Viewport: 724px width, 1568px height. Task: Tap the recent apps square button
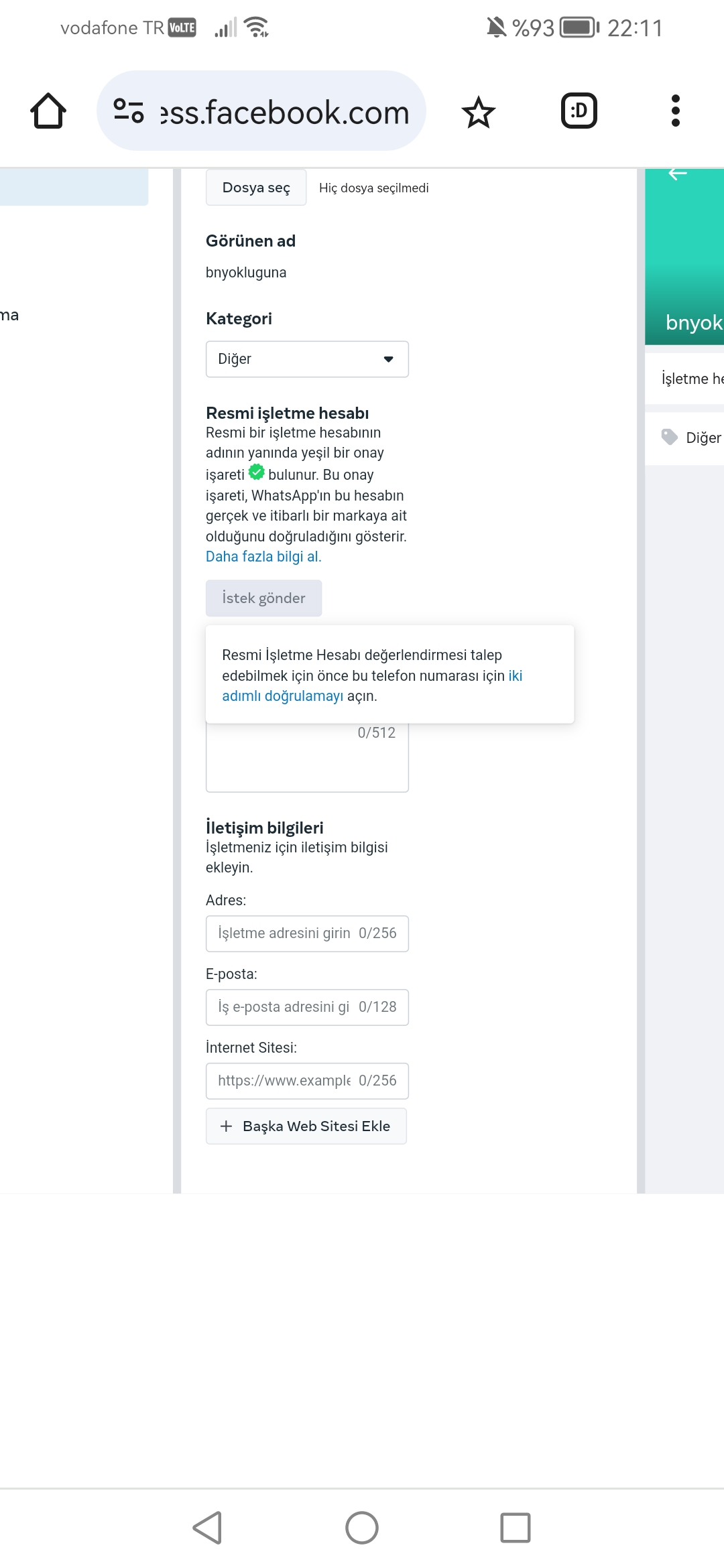point(516,1528)
